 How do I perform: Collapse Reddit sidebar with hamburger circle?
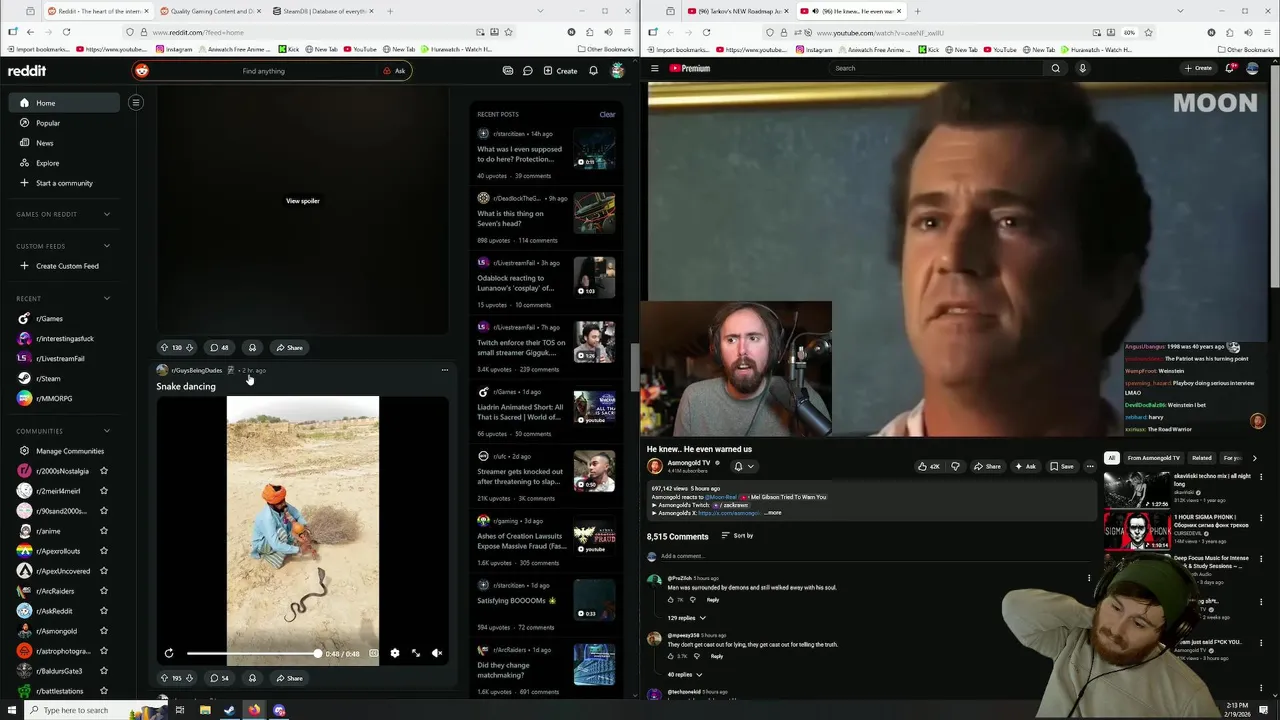click(136, 102)
